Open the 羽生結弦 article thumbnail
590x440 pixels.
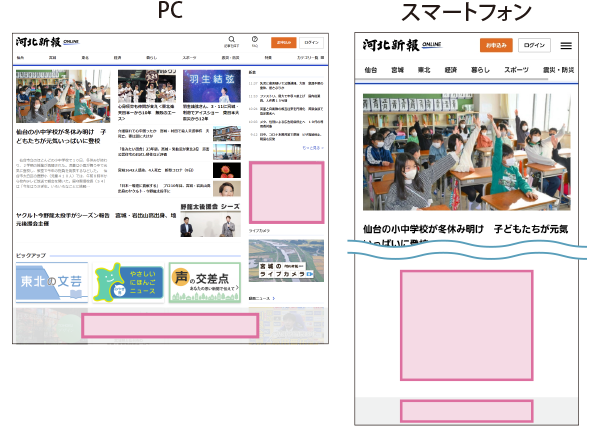[x=212, y=86]
